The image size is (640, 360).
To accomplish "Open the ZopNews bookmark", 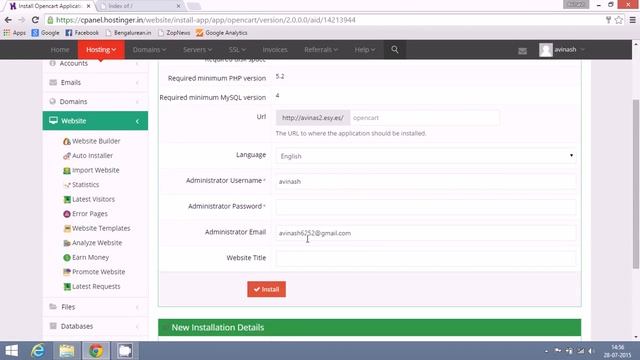I will coord(174,33).
